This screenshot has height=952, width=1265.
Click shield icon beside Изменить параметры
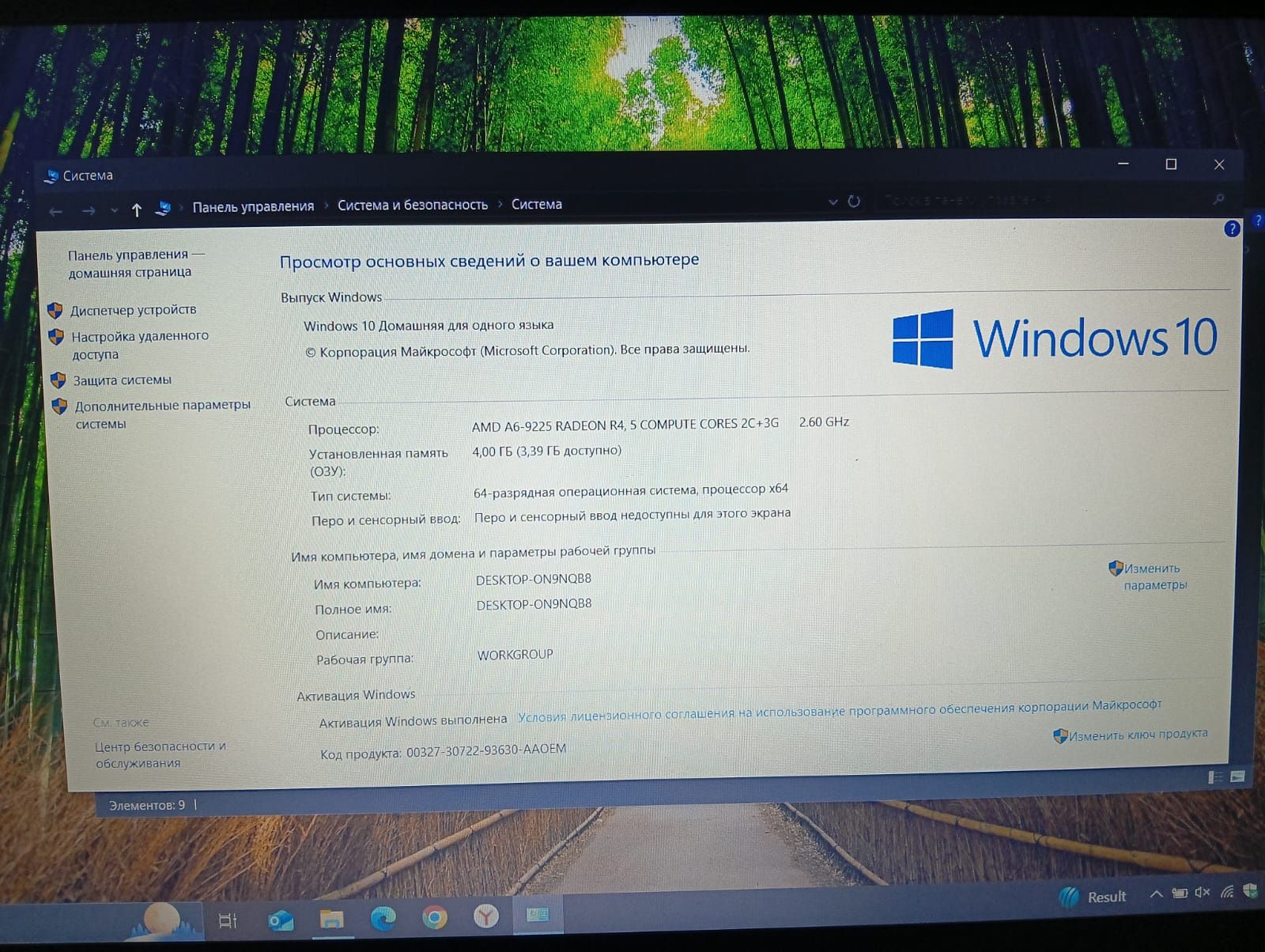point(1116,568)
